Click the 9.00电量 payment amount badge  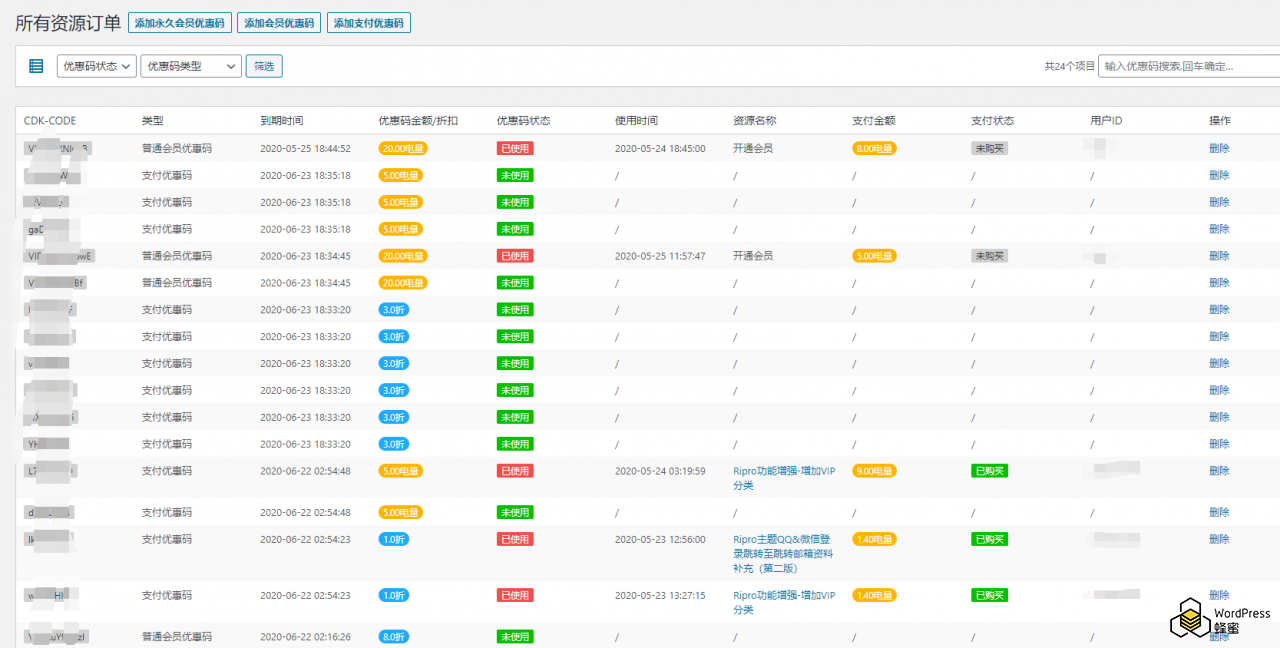coord(874,471)
